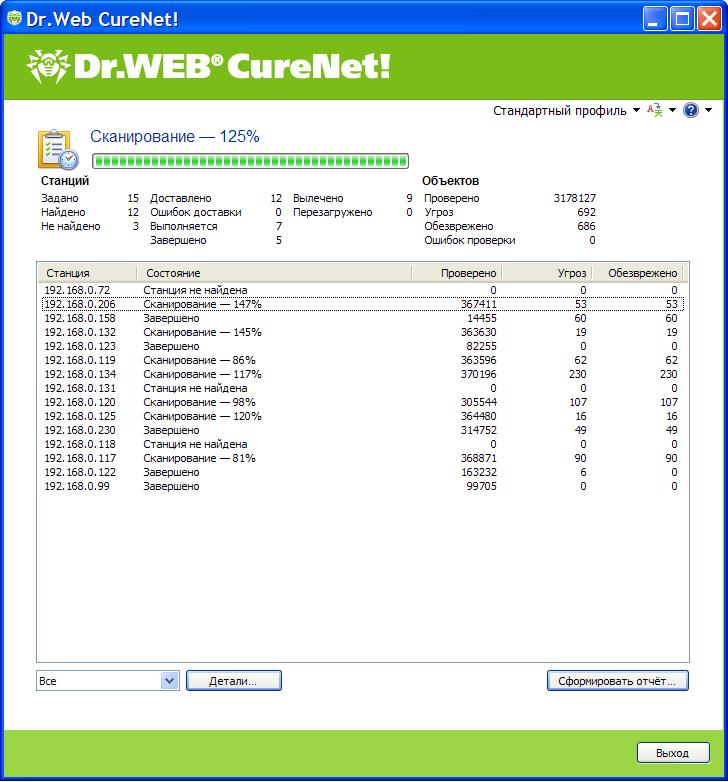Click the green scanning progress bar
Screen dimensions: 728x782
click(250, 161)
